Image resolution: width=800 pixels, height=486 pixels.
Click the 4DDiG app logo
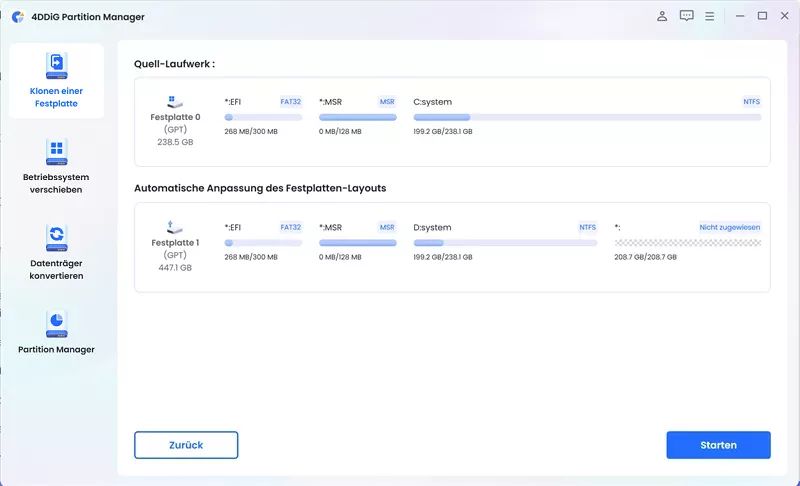[x=18, y=17]
